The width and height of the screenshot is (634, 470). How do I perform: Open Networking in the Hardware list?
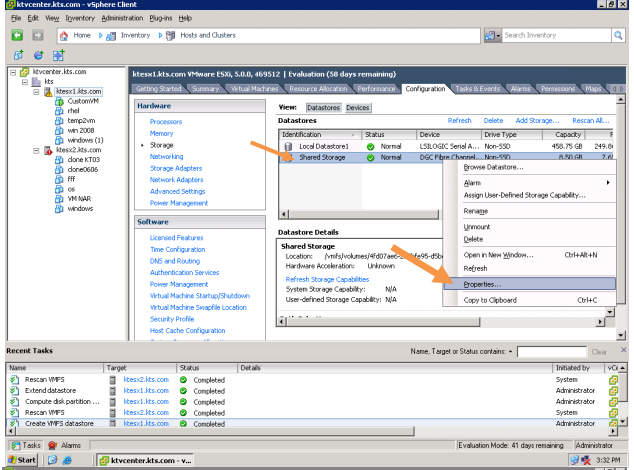click(167, 157)
